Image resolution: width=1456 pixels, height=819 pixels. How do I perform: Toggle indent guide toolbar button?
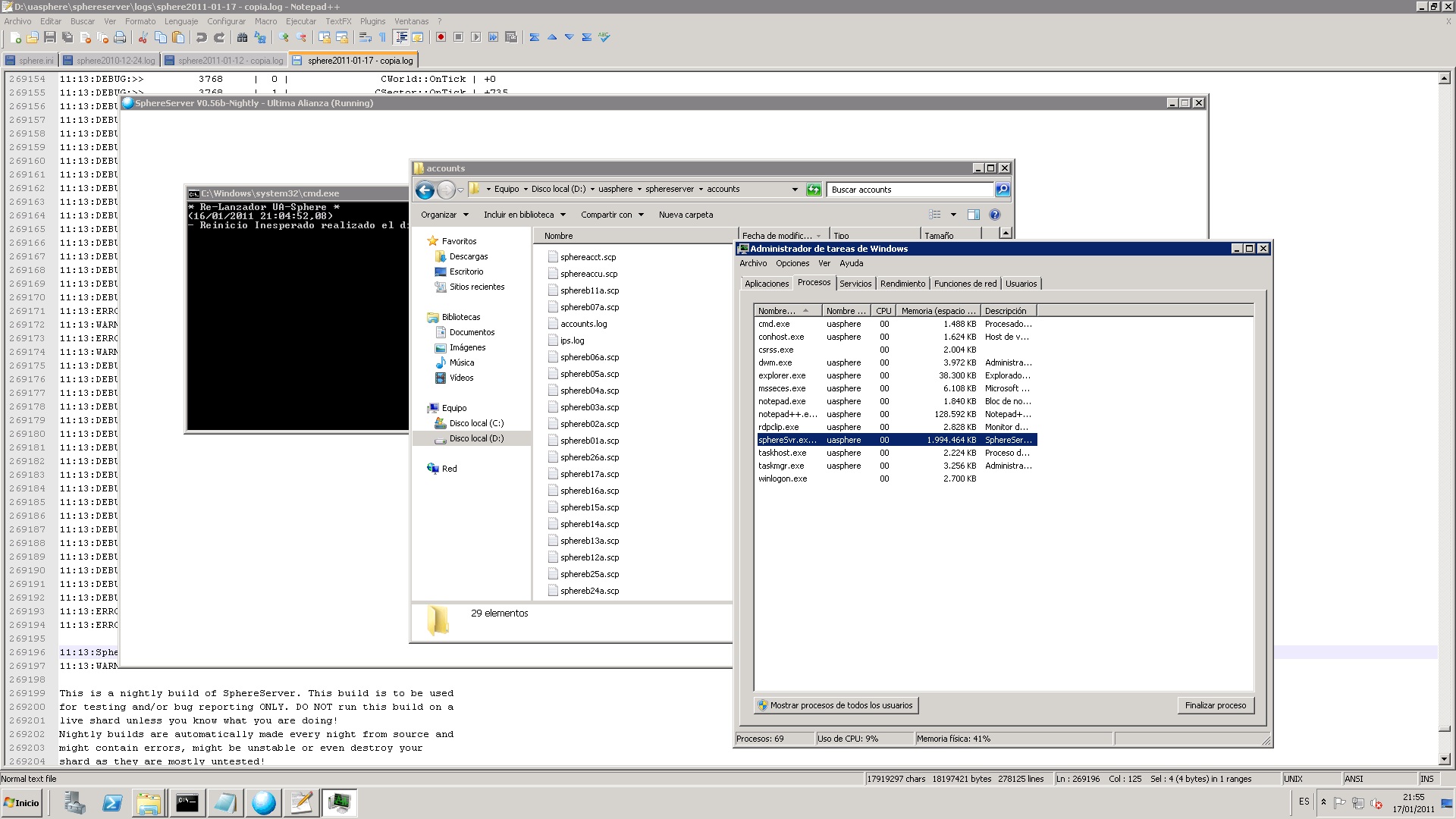click(x=400, y=37)
